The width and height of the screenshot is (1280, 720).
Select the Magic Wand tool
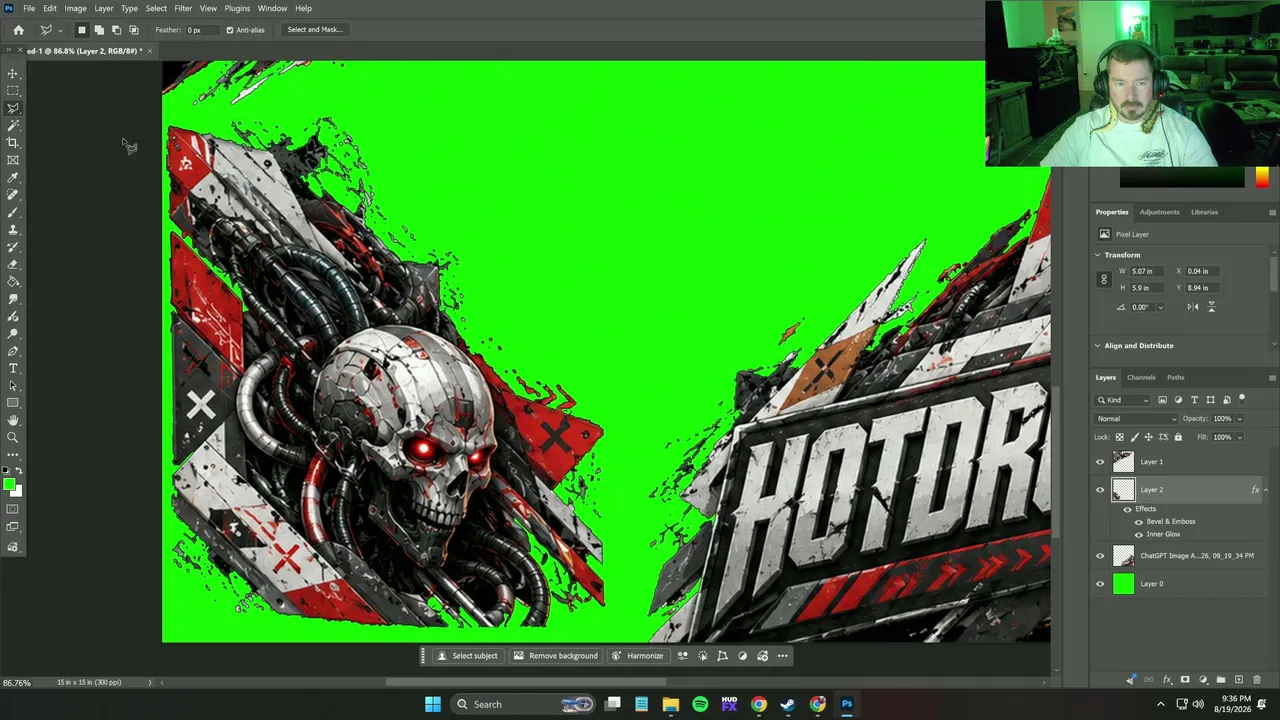pos(13,125)
